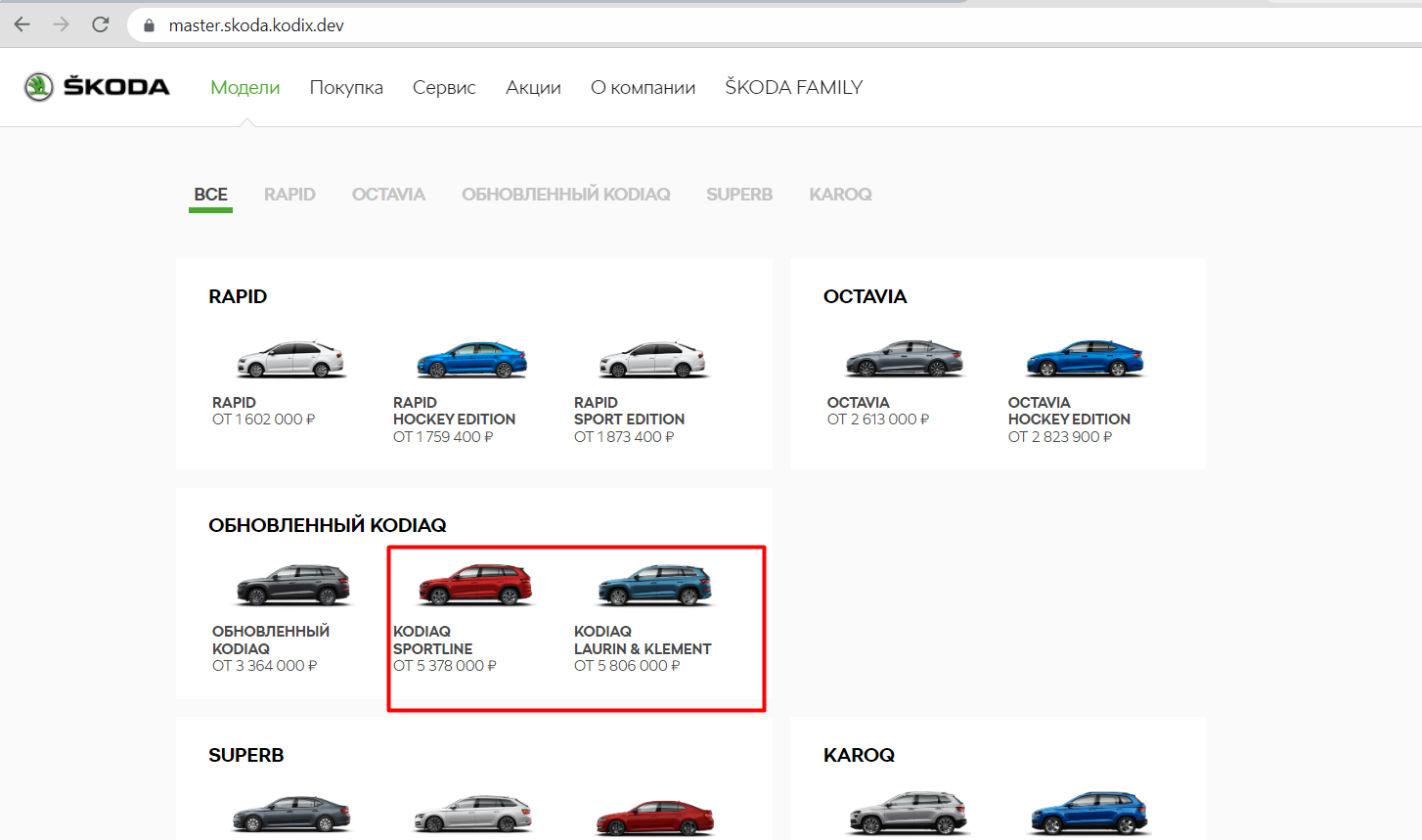Click the white RAPID car image
This screenshot has height=840, width=1422.
291,359
